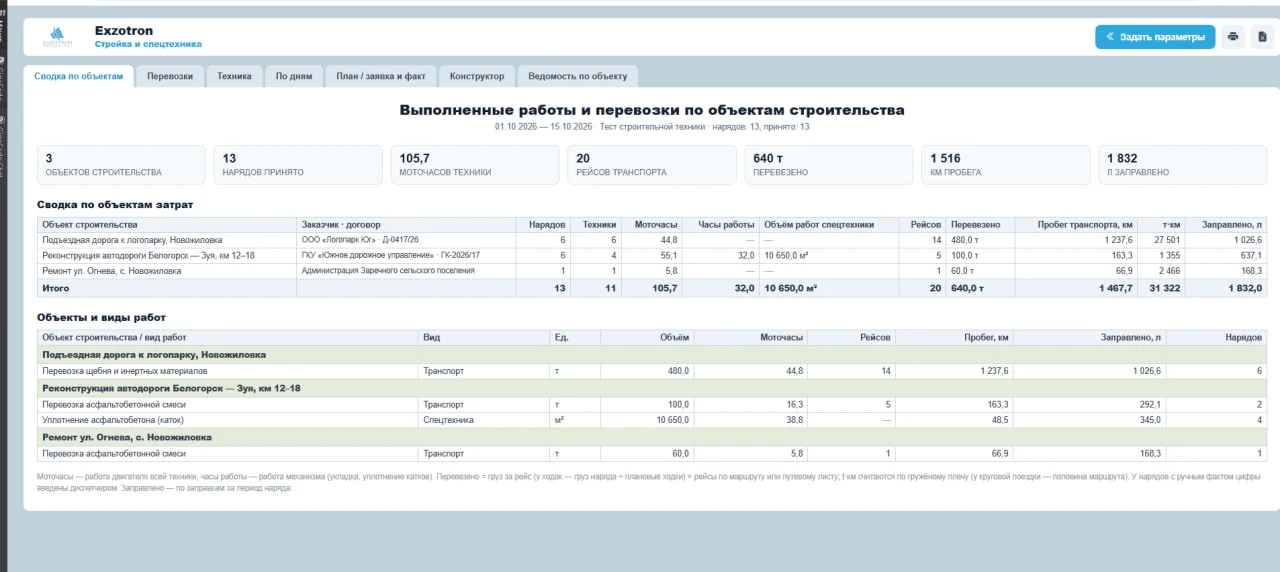
Task: Switch to the Сводка по объектам tab
Action: [78, 76]
